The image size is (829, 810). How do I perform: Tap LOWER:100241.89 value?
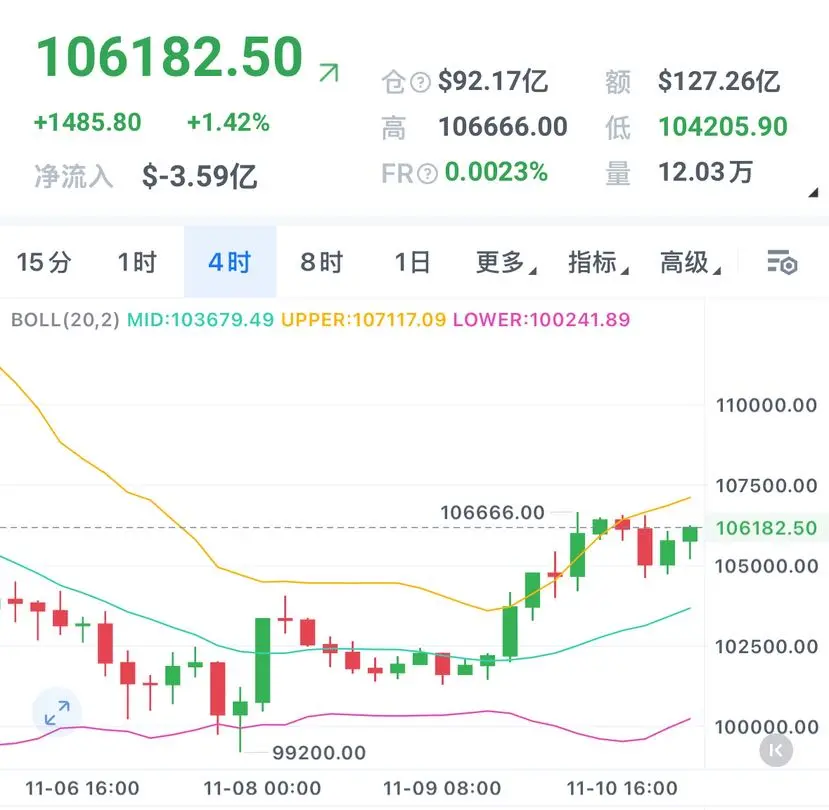541,319
